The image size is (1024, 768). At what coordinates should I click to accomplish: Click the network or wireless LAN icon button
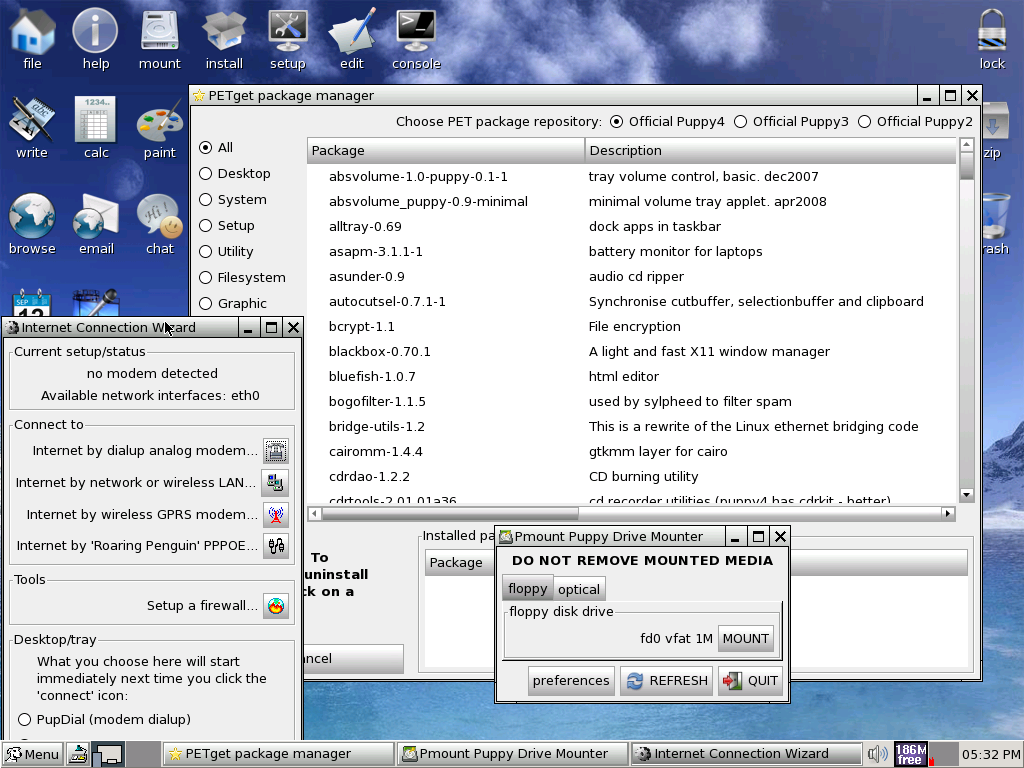coord(275,483)
